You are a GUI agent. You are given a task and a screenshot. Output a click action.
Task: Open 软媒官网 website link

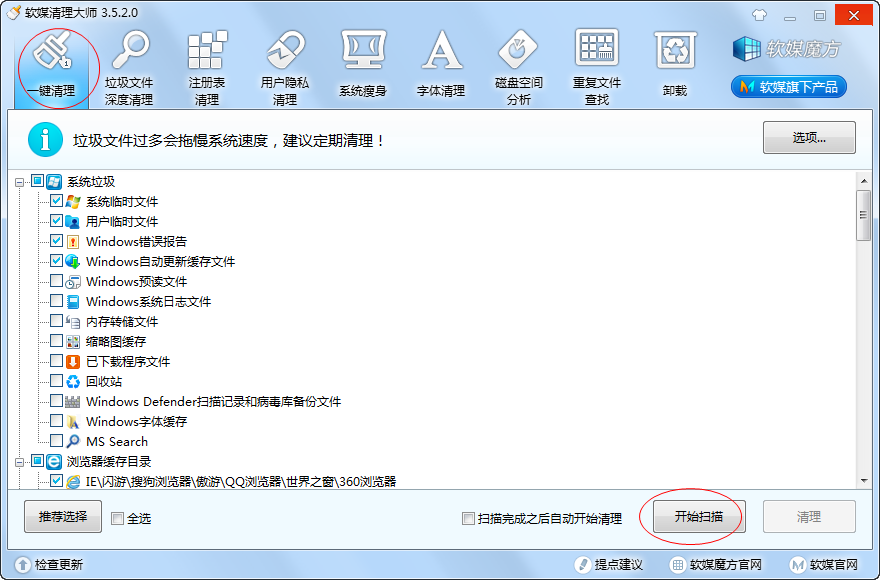click(824, 564)
